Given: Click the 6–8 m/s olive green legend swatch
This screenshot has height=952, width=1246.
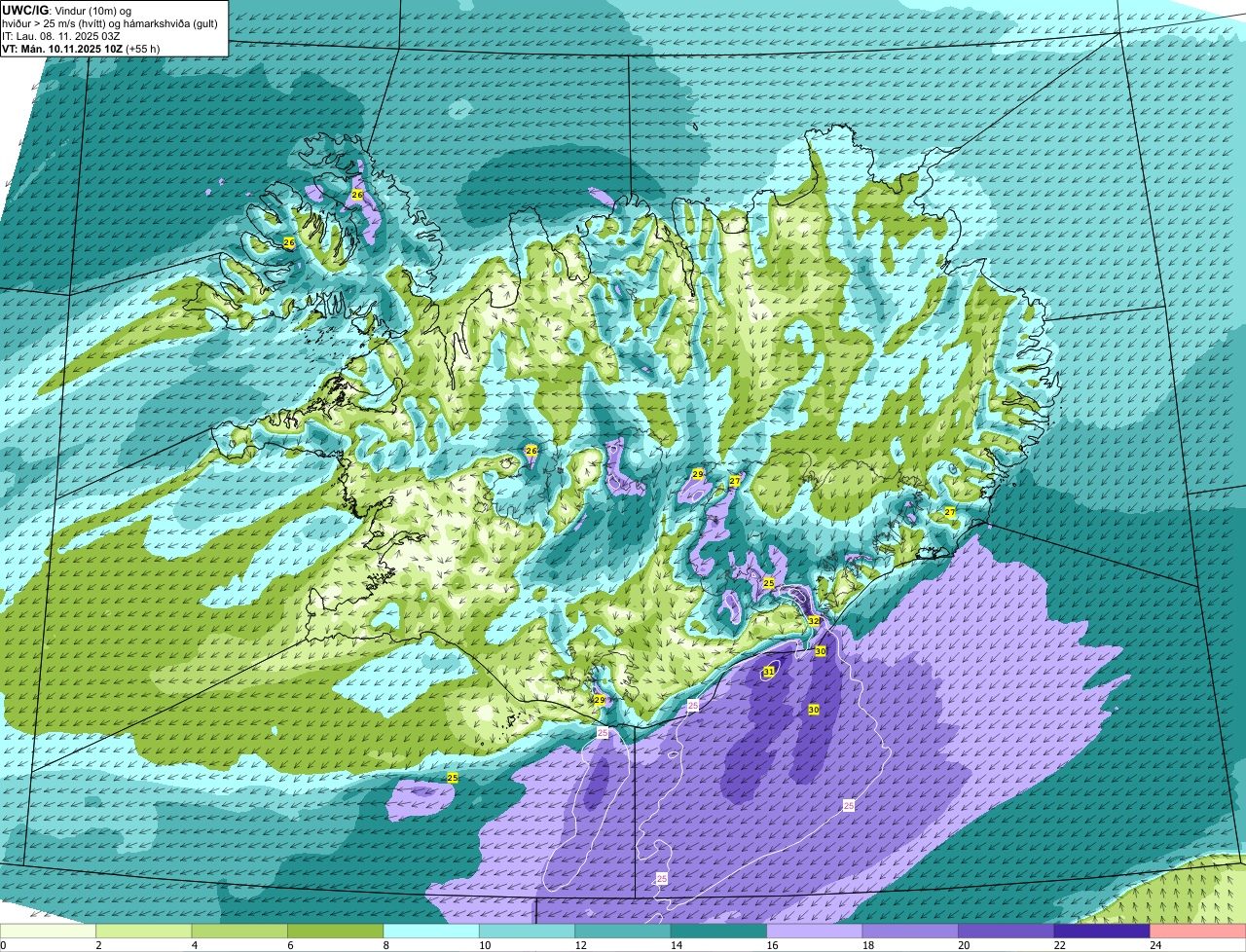Looking at the screenshot, I should coord(337,931).
